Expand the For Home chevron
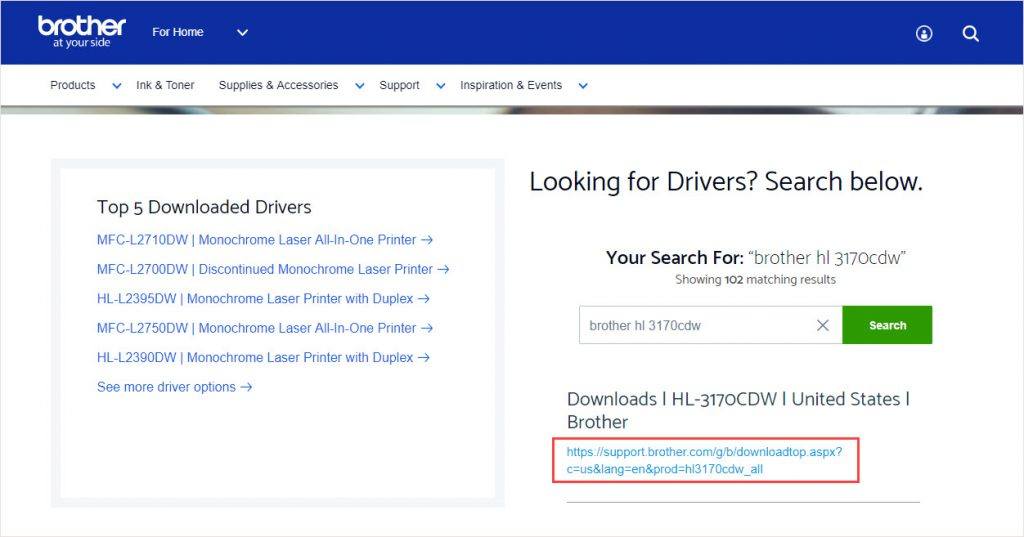Viewport: 1024px width, 537px height. coord(242,32)
